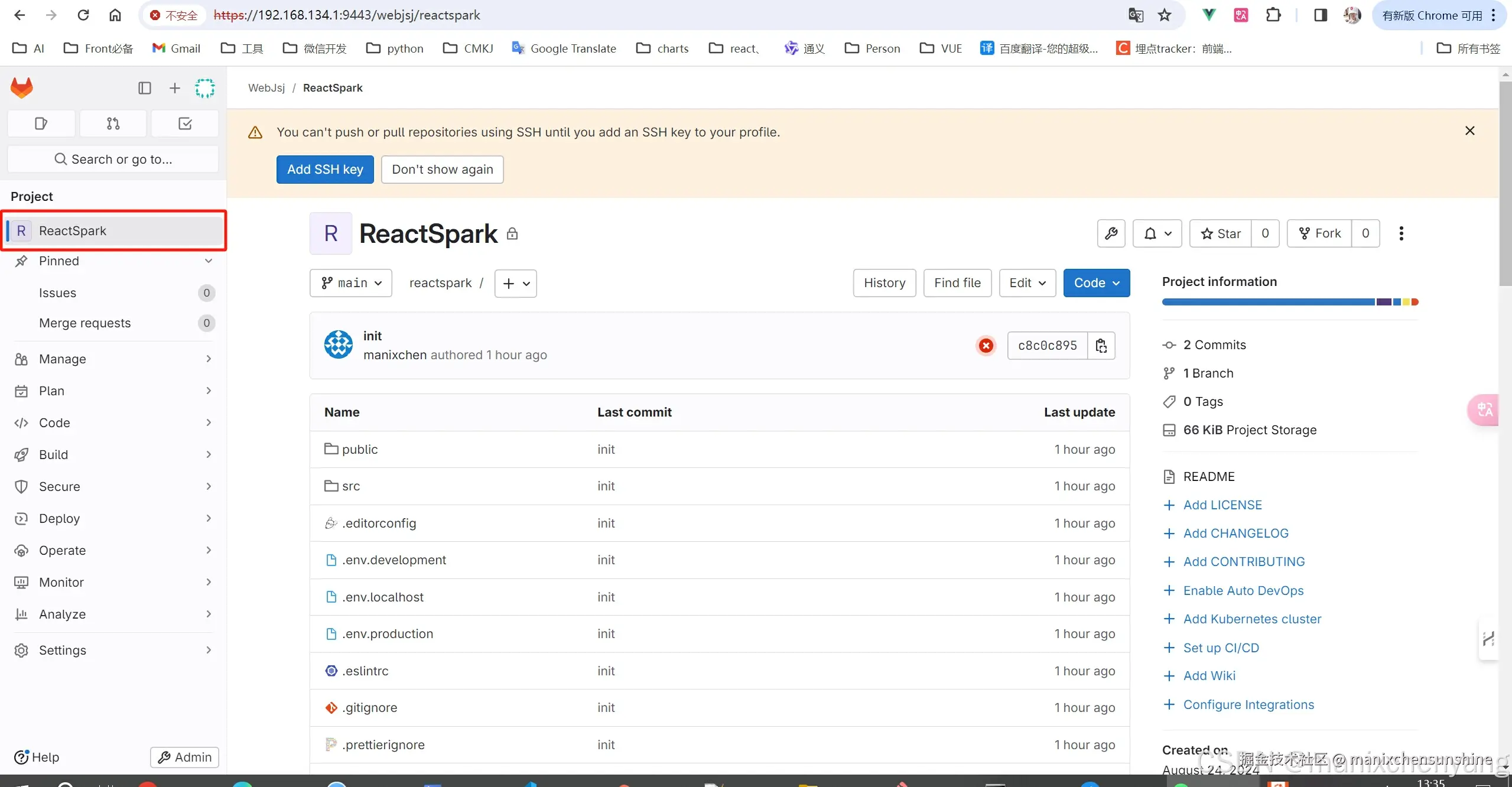The height and width of the screenshot is (787, 1512).
Task: Click the failed pipeline status icon
Action: [x=986, y=346]
